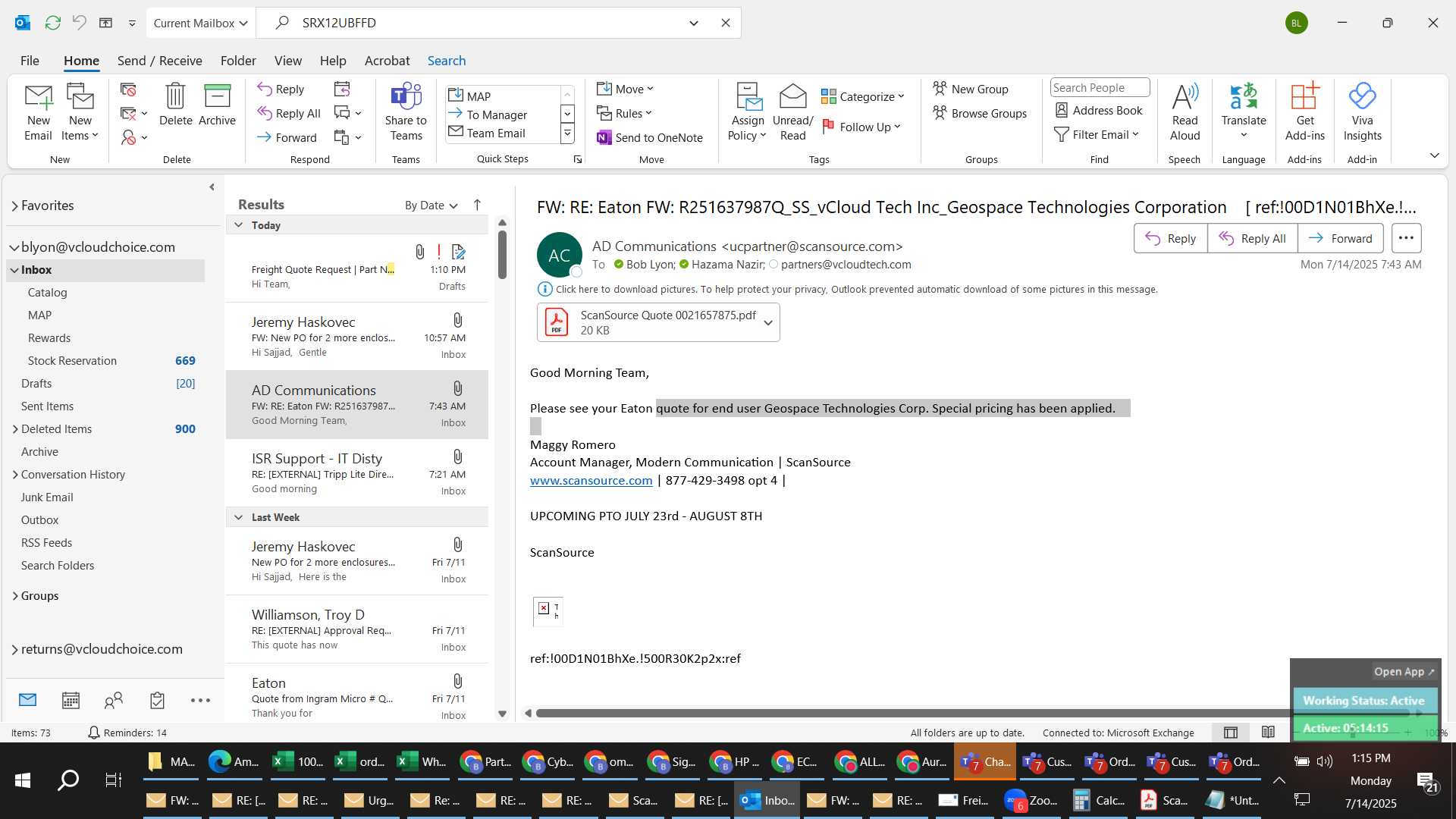The height and width of the screenshot is (819, 1456).
Task: Click Forward in the reading pane
Action: tap(1340, 238)
